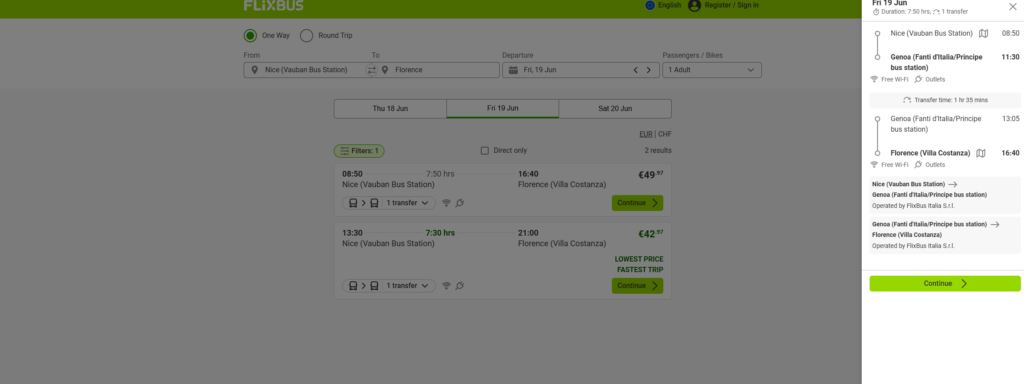Click Continue in the trip details panel

945,283
